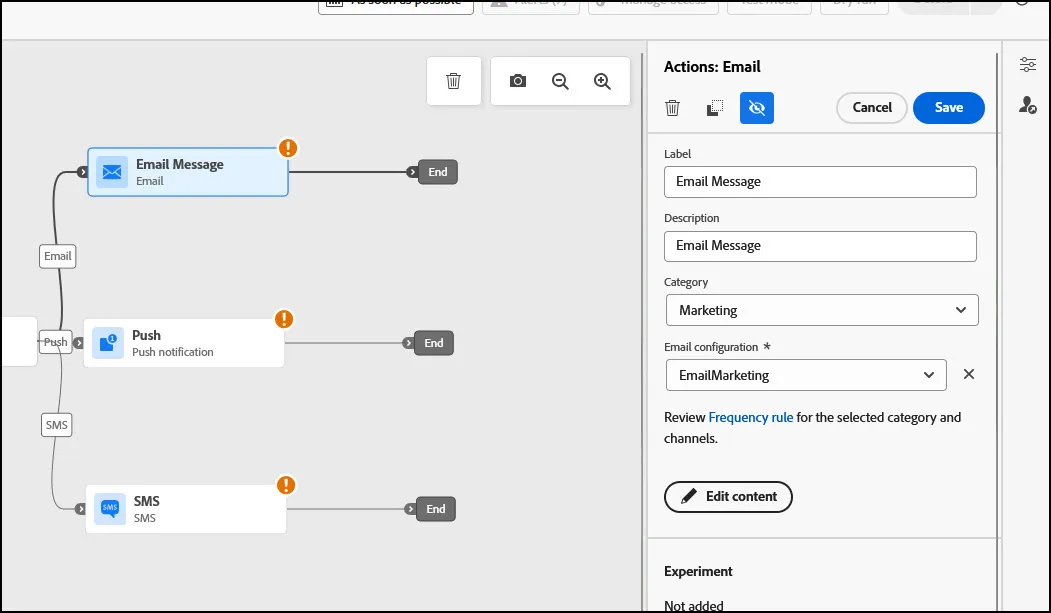This screenshot has height=613, width=1051.
Task: Cancel the Email action changes
Action: pos(872,108)
